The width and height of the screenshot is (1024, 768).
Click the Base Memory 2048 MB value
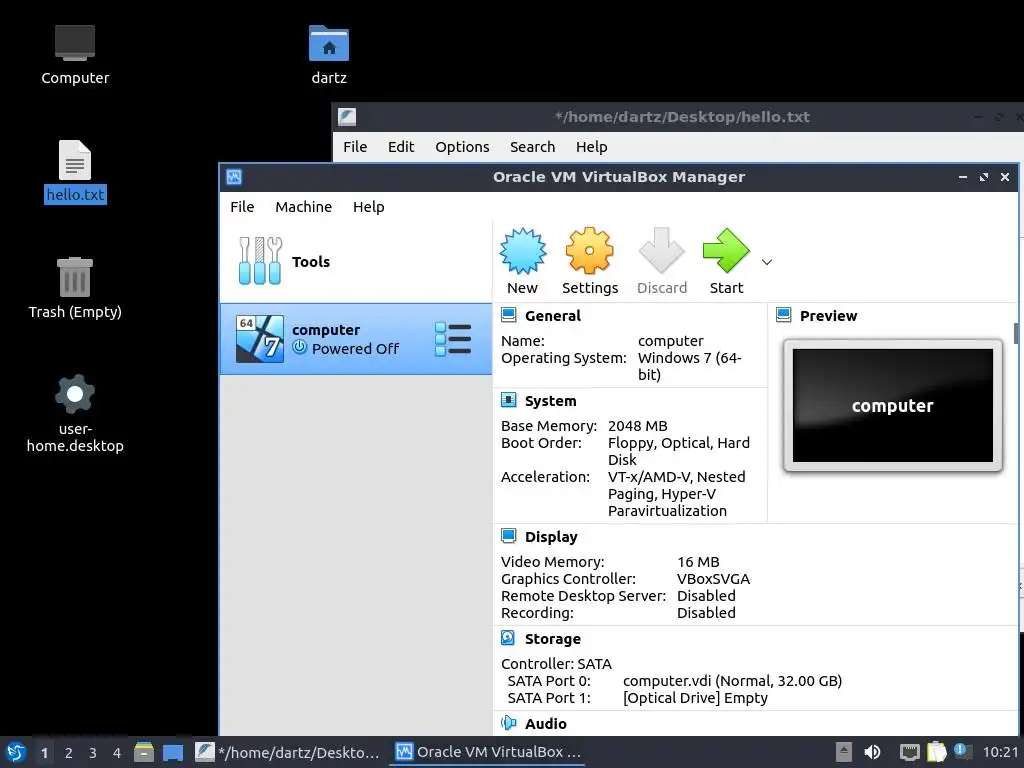[x=637, y=426]
